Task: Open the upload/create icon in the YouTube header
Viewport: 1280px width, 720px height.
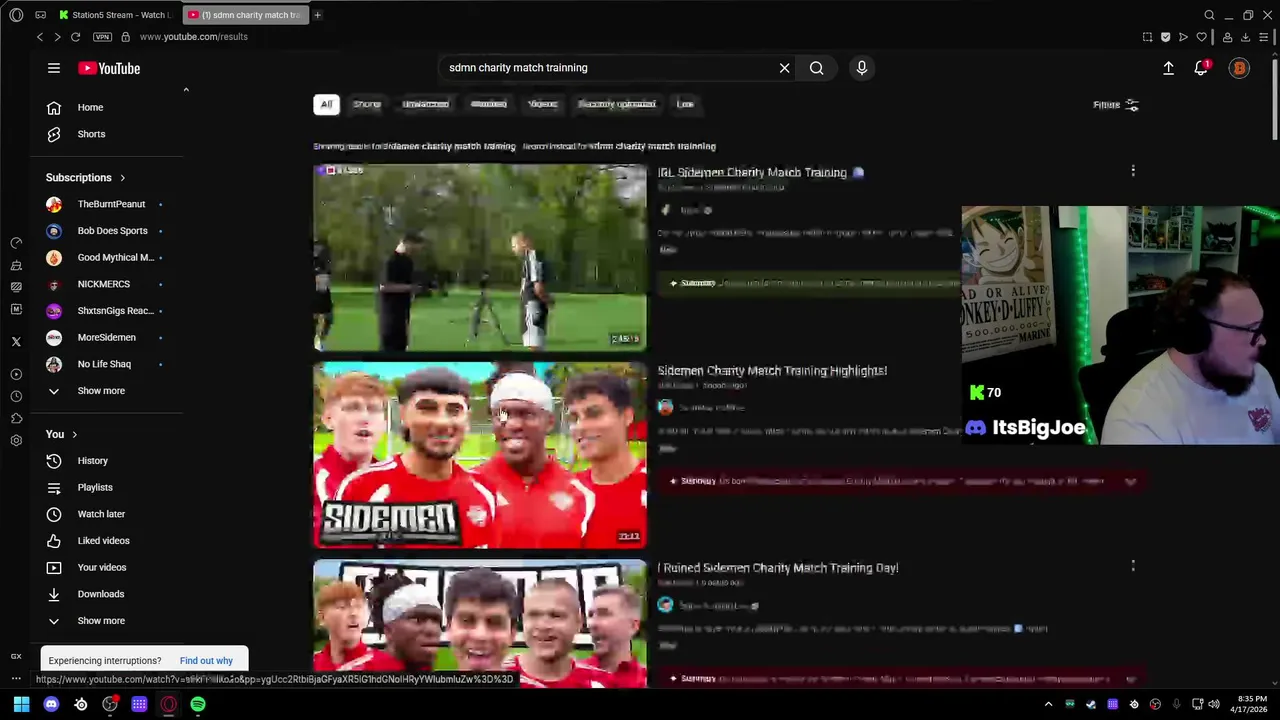Action: tap(1168, 68)
